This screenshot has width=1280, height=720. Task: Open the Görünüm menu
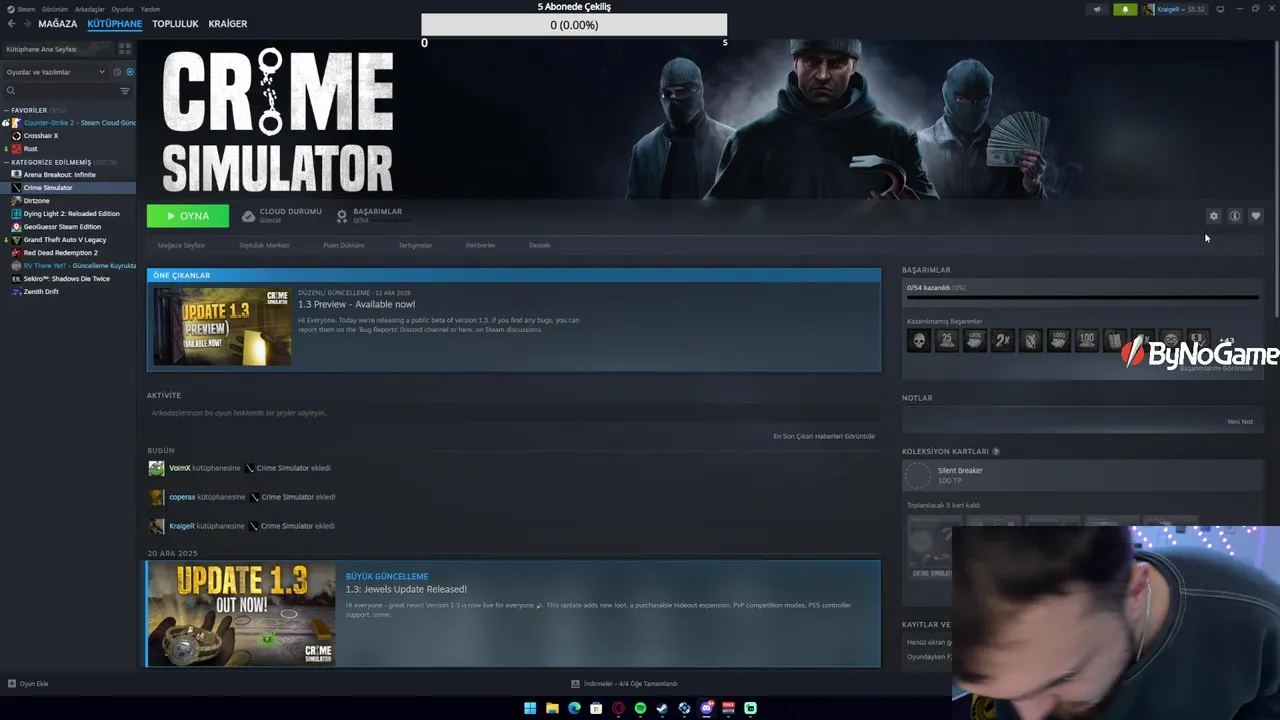click(x=55, y=9)
